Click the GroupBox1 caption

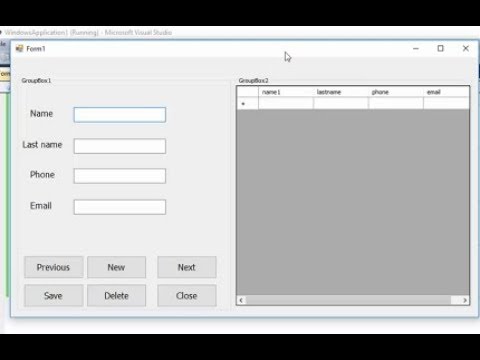(36, 81)
